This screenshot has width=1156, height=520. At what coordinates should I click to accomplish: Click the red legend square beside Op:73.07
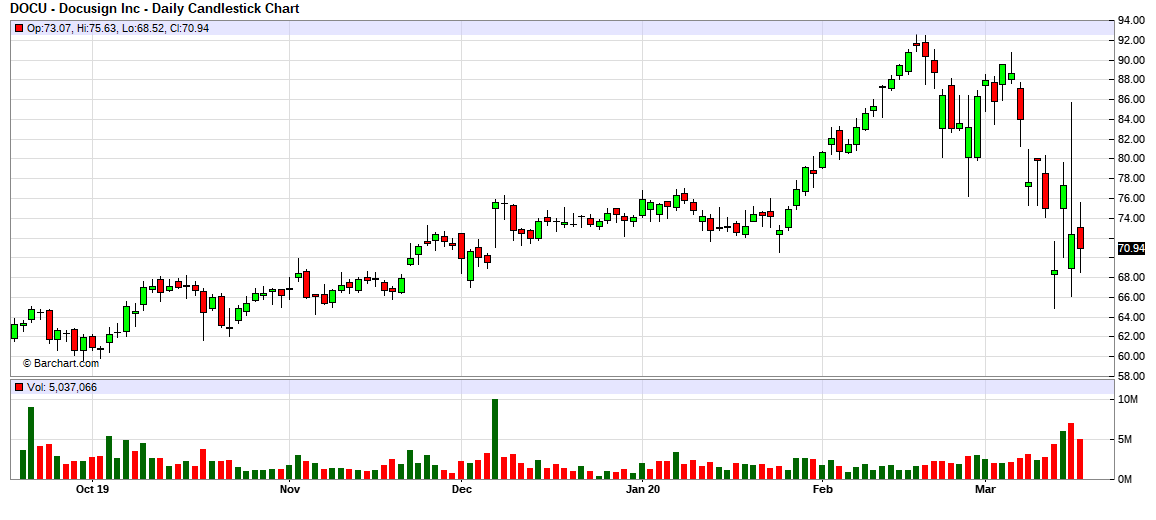pyautogui.click(x=19, y=28)
